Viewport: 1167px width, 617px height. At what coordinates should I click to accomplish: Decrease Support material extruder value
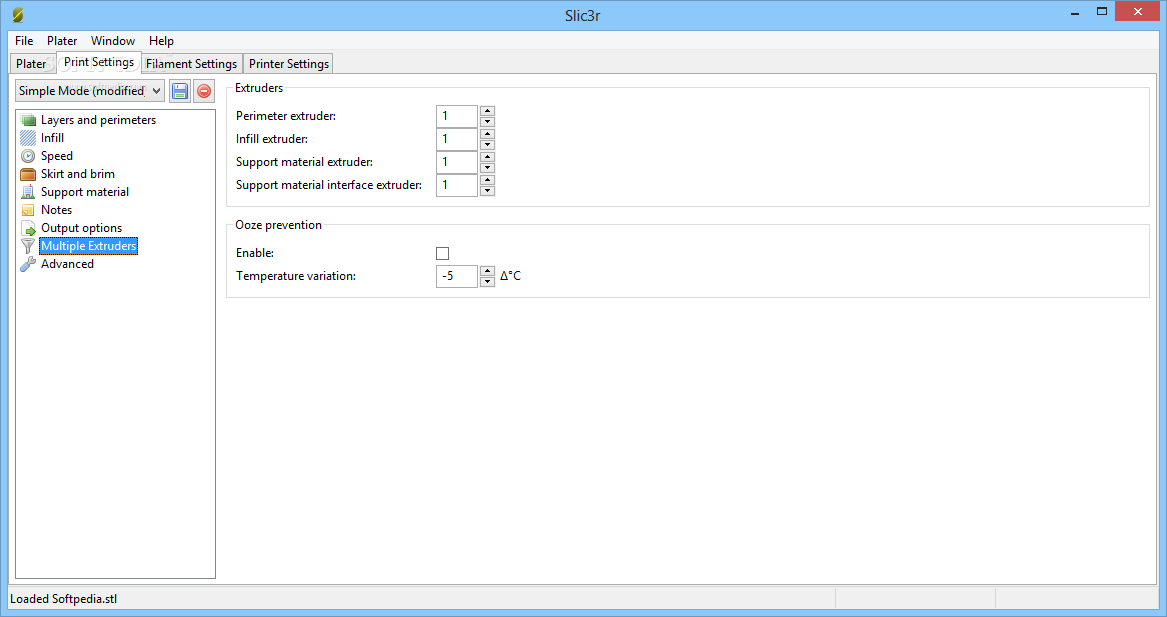[x=487, y=167]
